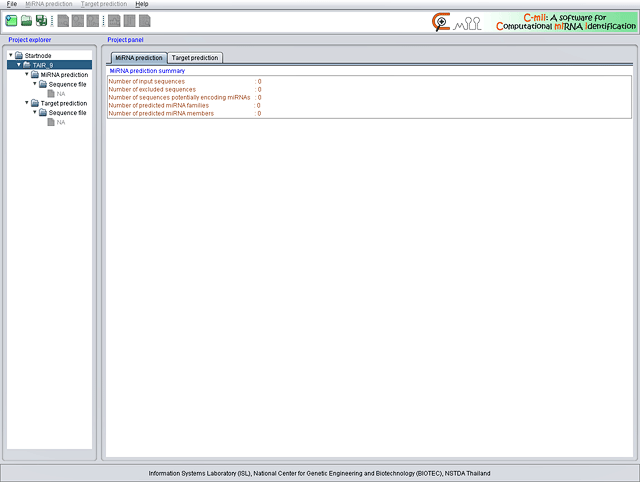This screenshot has width=640, height=482.
Task: Click the Startnode folder icon
Action: tap(18, 55)
